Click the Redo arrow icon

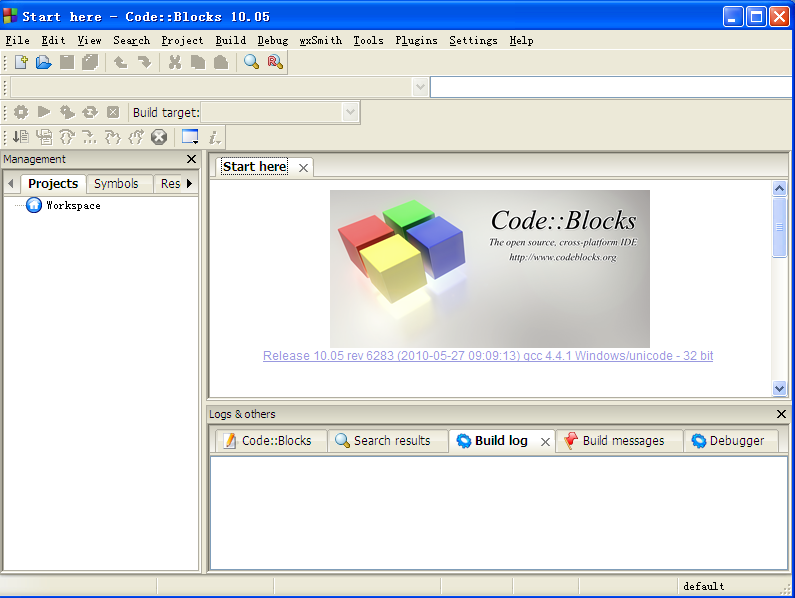click(x=144, y=62)
